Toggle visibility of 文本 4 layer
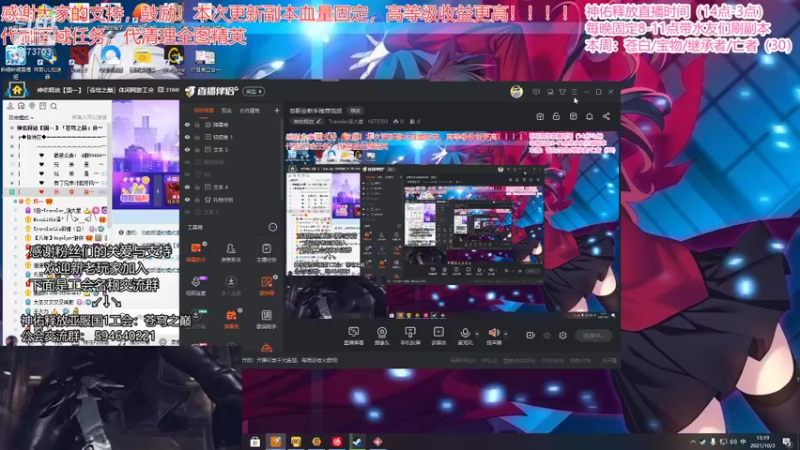 [x=187, y=187]
